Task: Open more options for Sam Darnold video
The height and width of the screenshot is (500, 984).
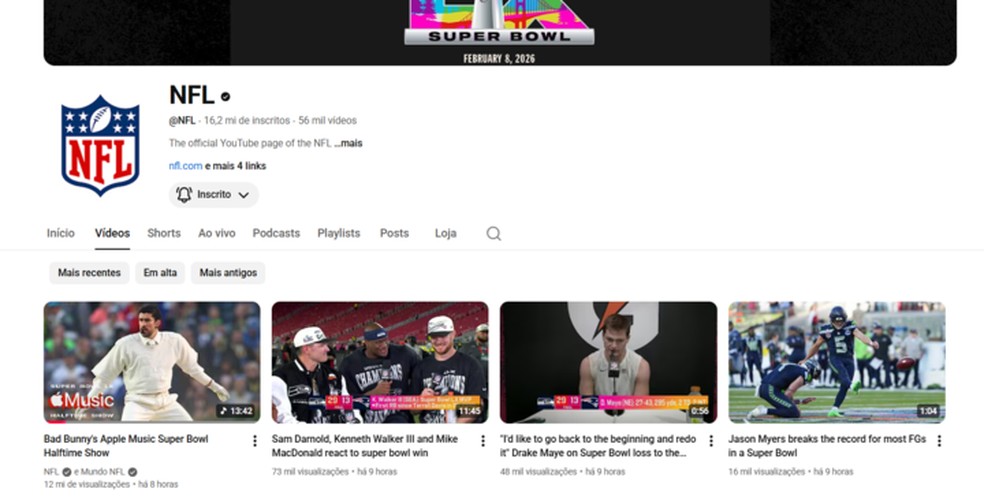Action: pos(483,441)
